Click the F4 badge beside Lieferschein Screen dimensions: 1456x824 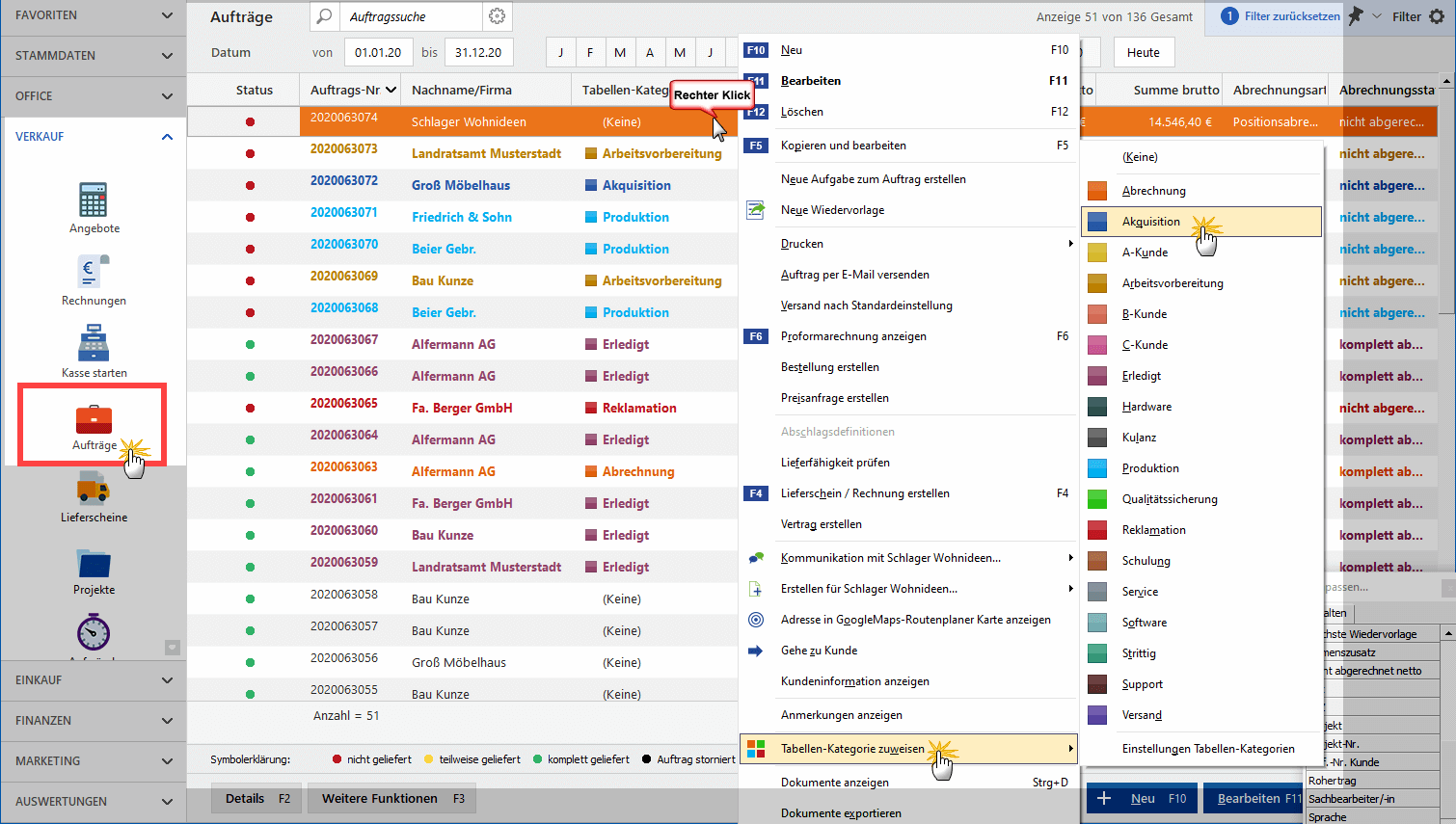tap(756, 493)
